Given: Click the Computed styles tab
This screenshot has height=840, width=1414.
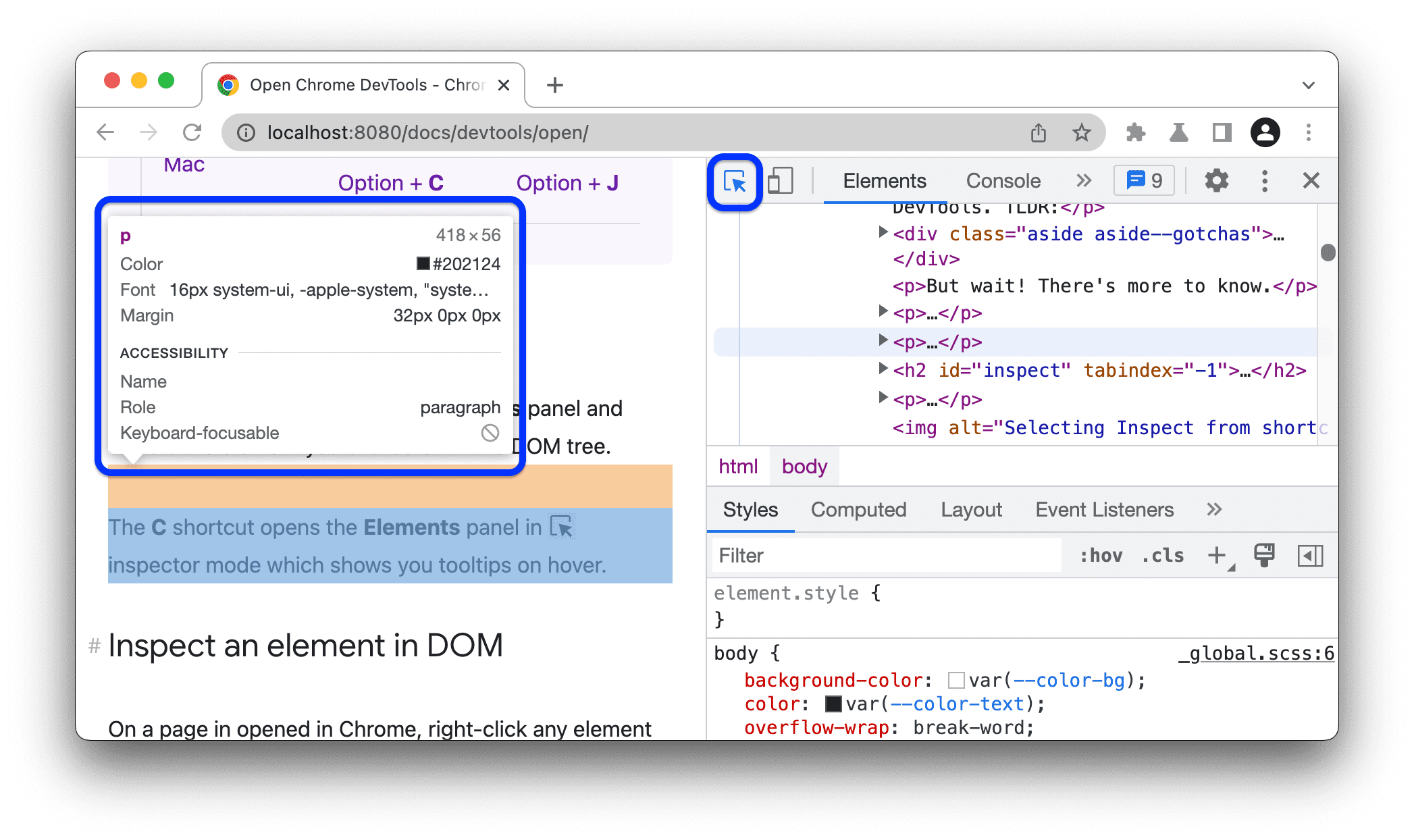Looking at the screenshot, I should 858,510.
